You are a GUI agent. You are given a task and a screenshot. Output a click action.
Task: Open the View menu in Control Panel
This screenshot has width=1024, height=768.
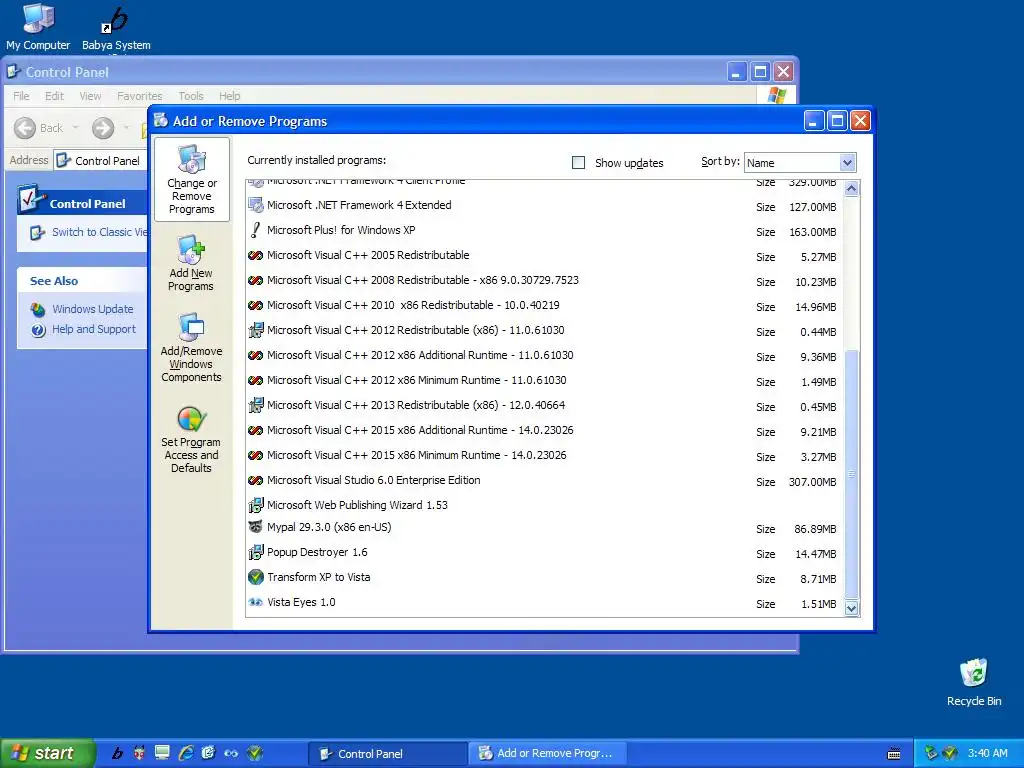tap(90, 96)
